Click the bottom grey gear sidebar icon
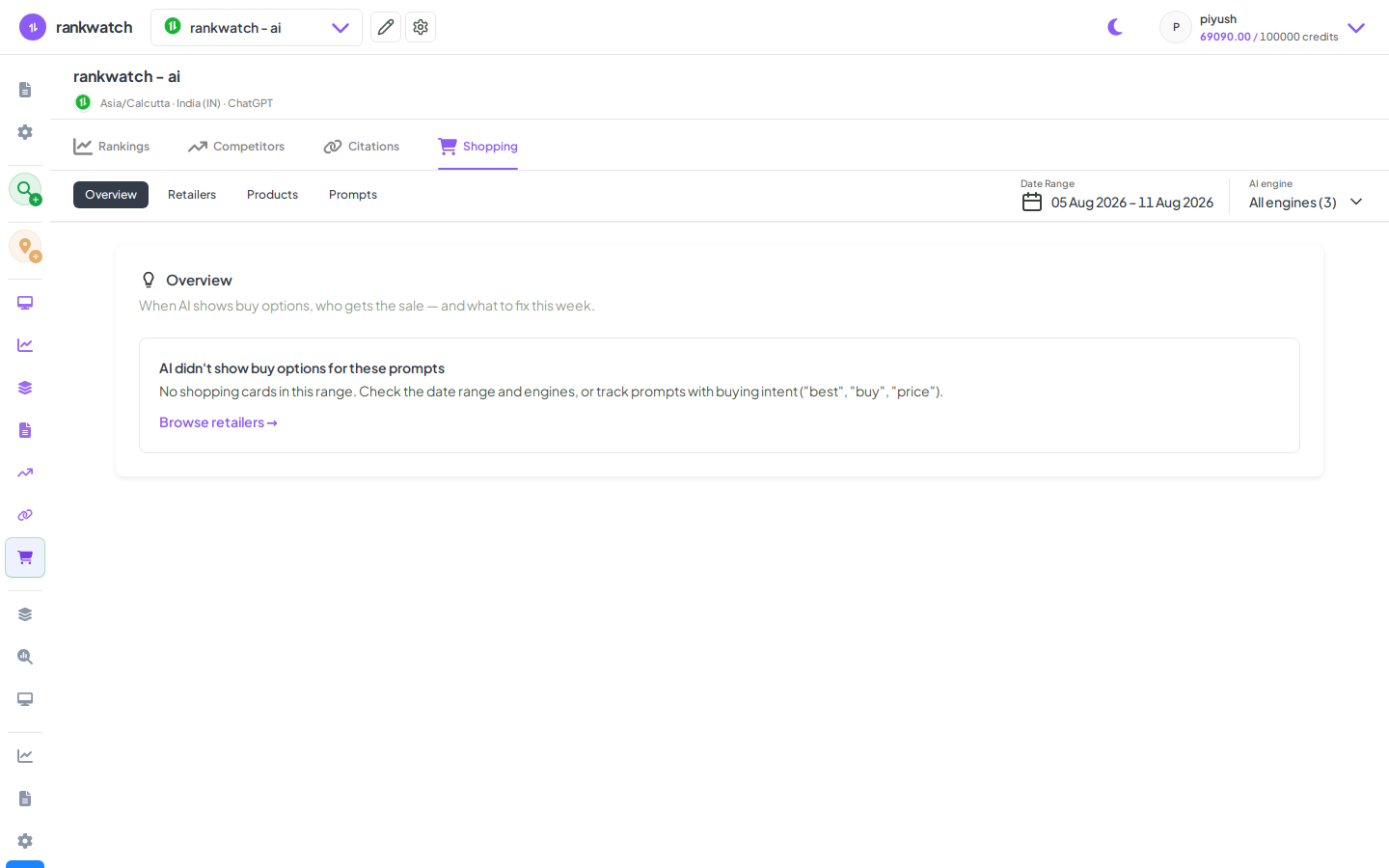 (25, 841)
